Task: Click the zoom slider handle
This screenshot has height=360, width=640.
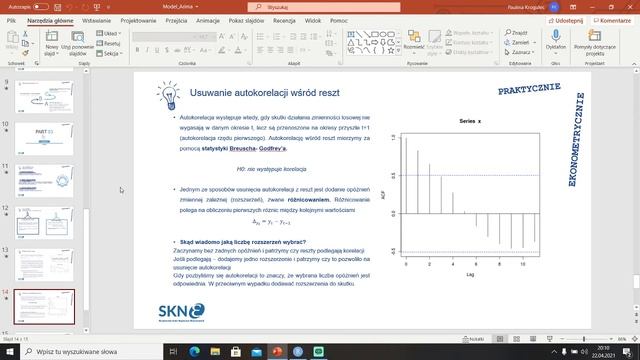Action: 584,339
